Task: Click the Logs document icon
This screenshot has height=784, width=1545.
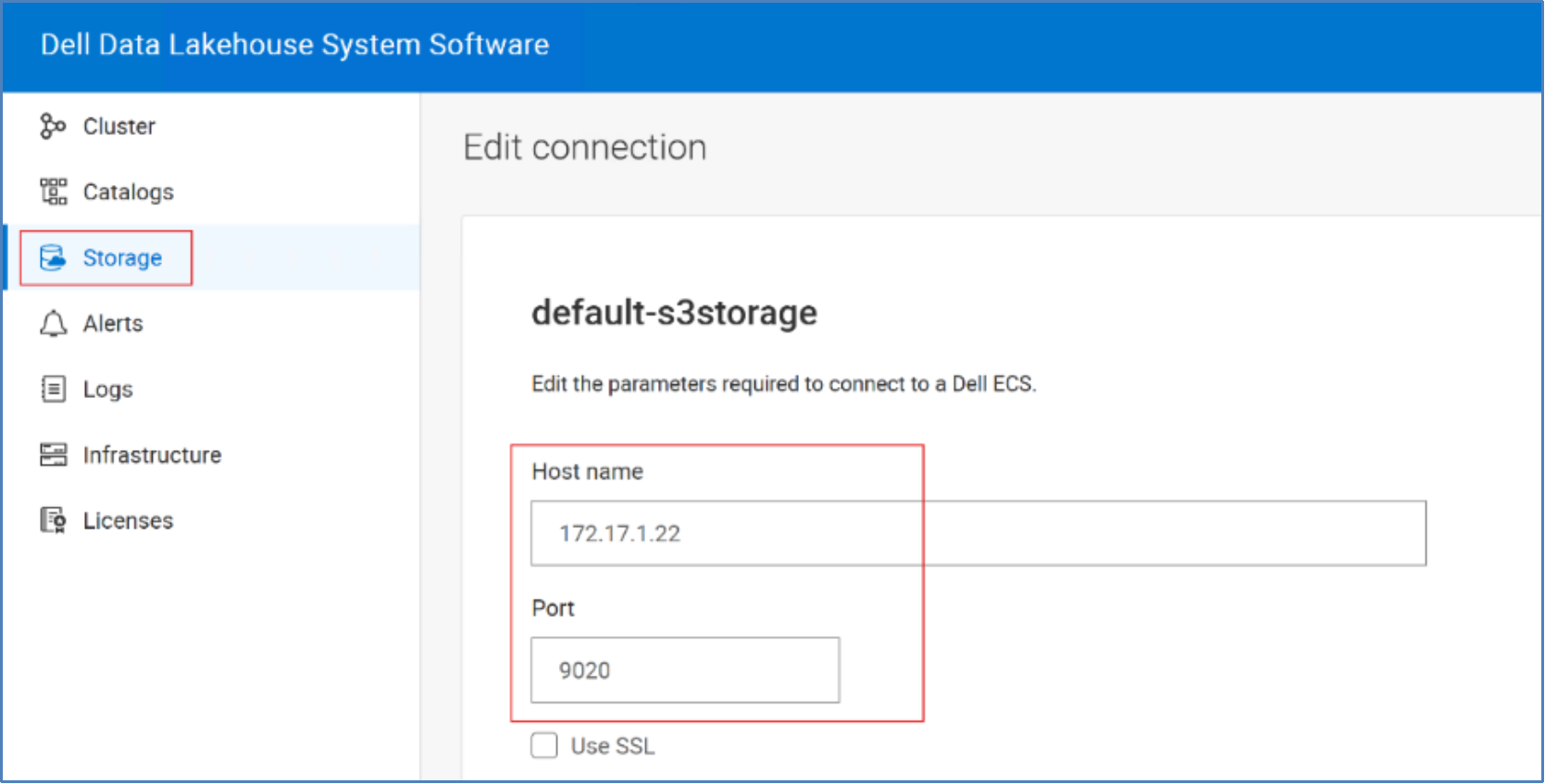Action: coord(53,389)
